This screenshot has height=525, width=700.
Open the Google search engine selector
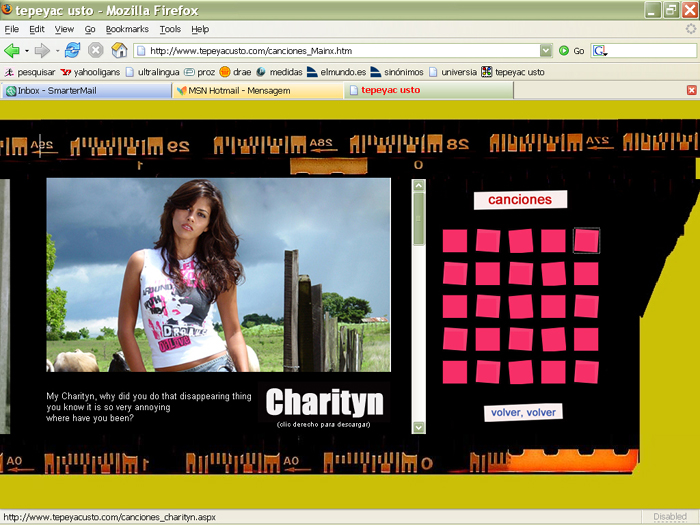pos(600,51)
